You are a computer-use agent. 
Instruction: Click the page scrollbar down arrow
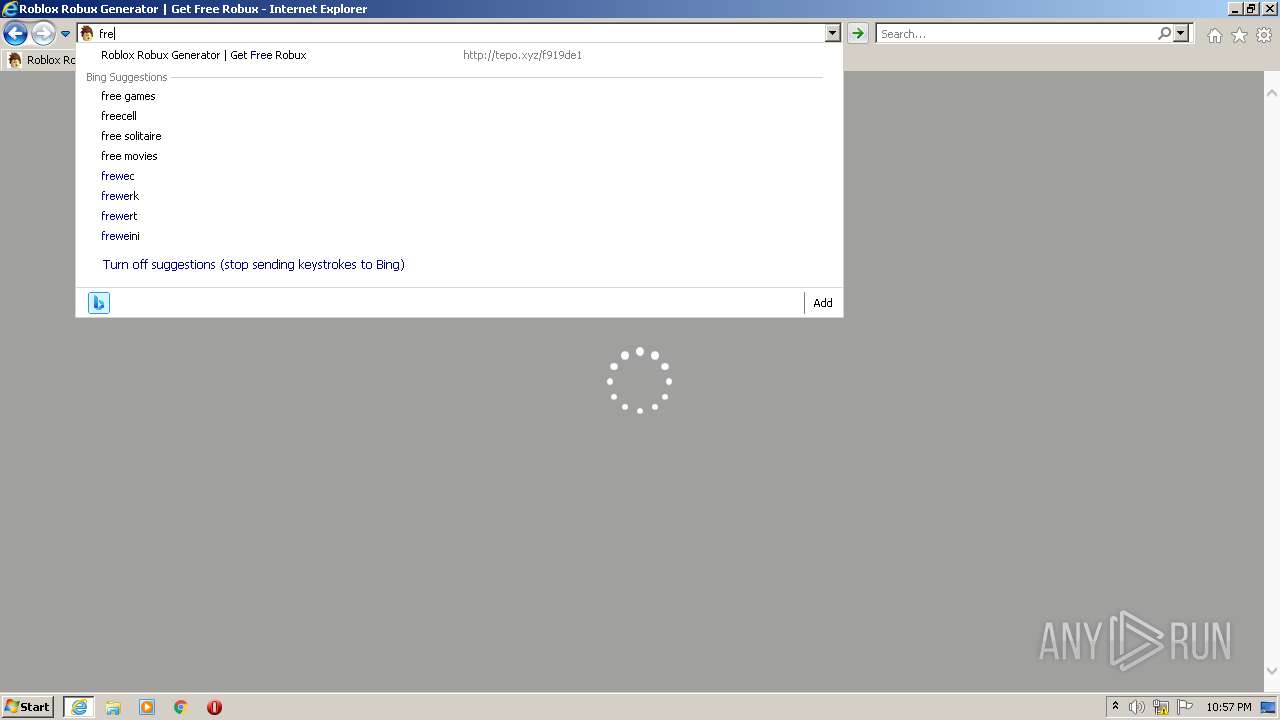click(x=1271, y=671)
